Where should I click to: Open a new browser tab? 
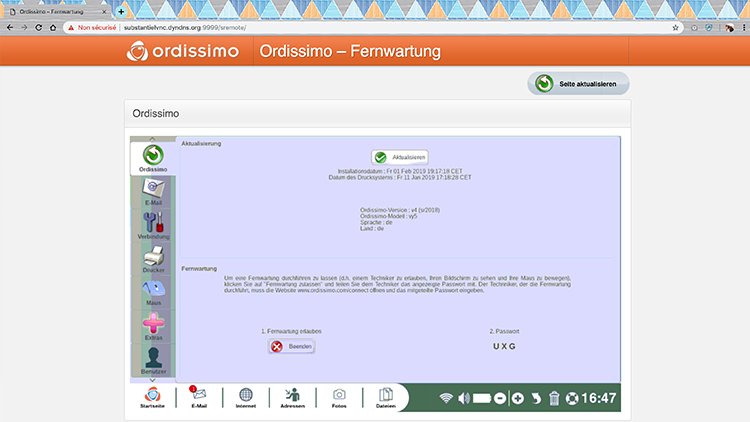tap(121, 11)
